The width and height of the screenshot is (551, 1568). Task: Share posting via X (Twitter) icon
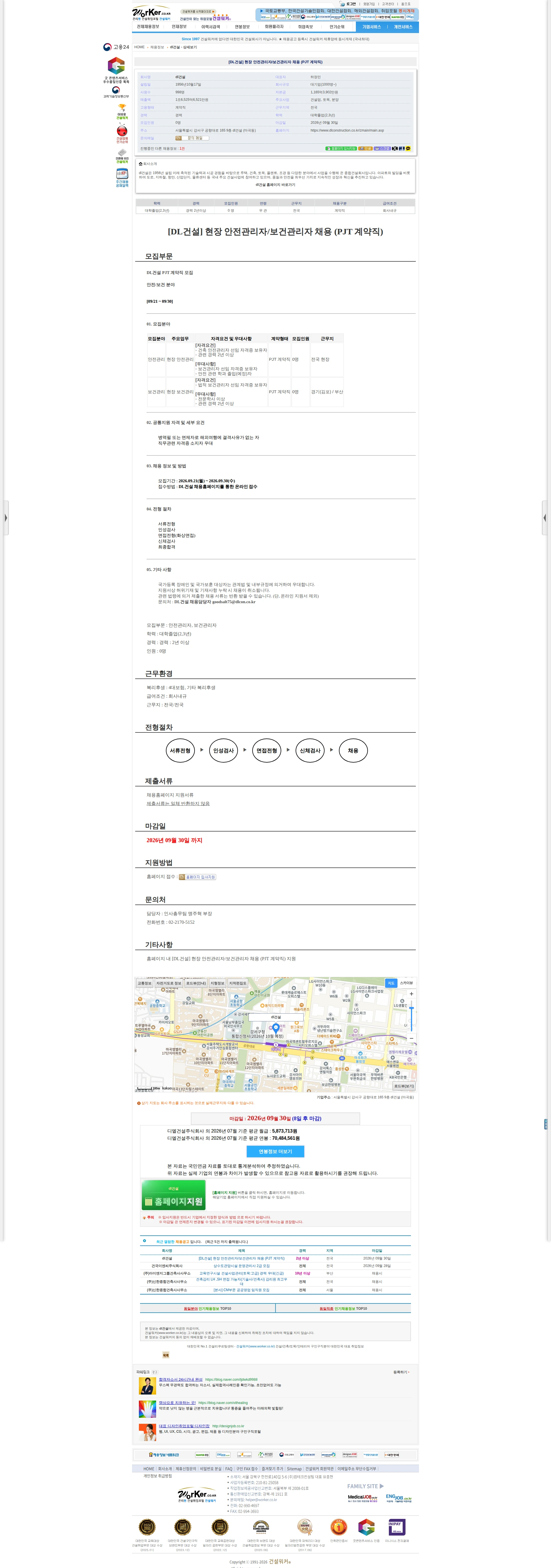395,148
